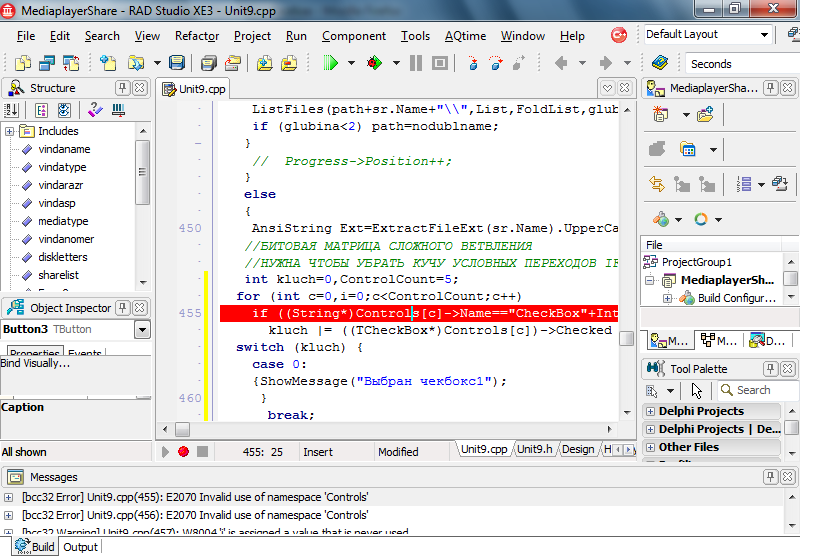
Task: Click the Save disk icon in toolbar
Action: click(177, 63)
